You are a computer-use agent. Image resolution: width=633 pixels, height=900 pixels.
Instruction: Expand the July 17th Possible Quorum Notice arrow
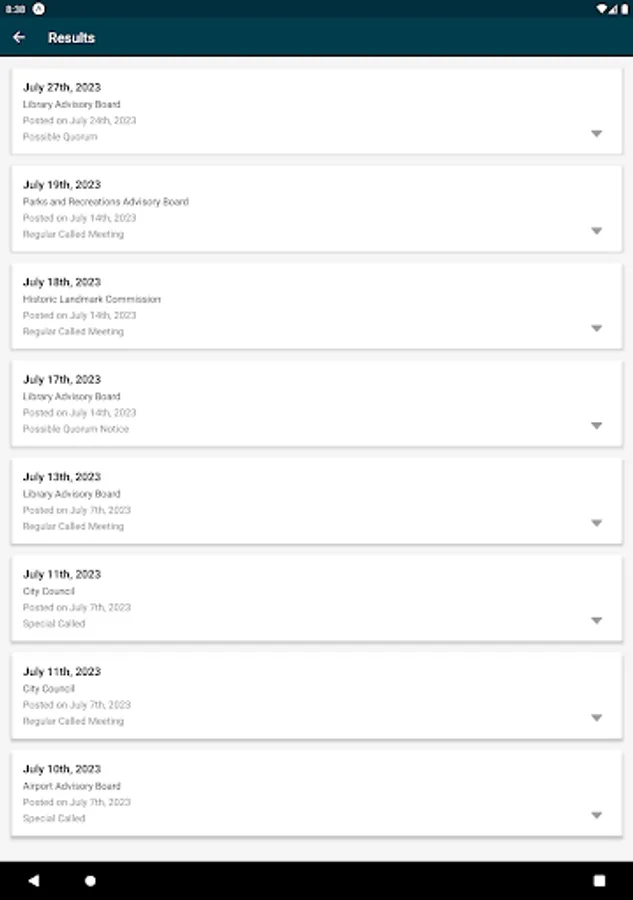coord(596,426)
